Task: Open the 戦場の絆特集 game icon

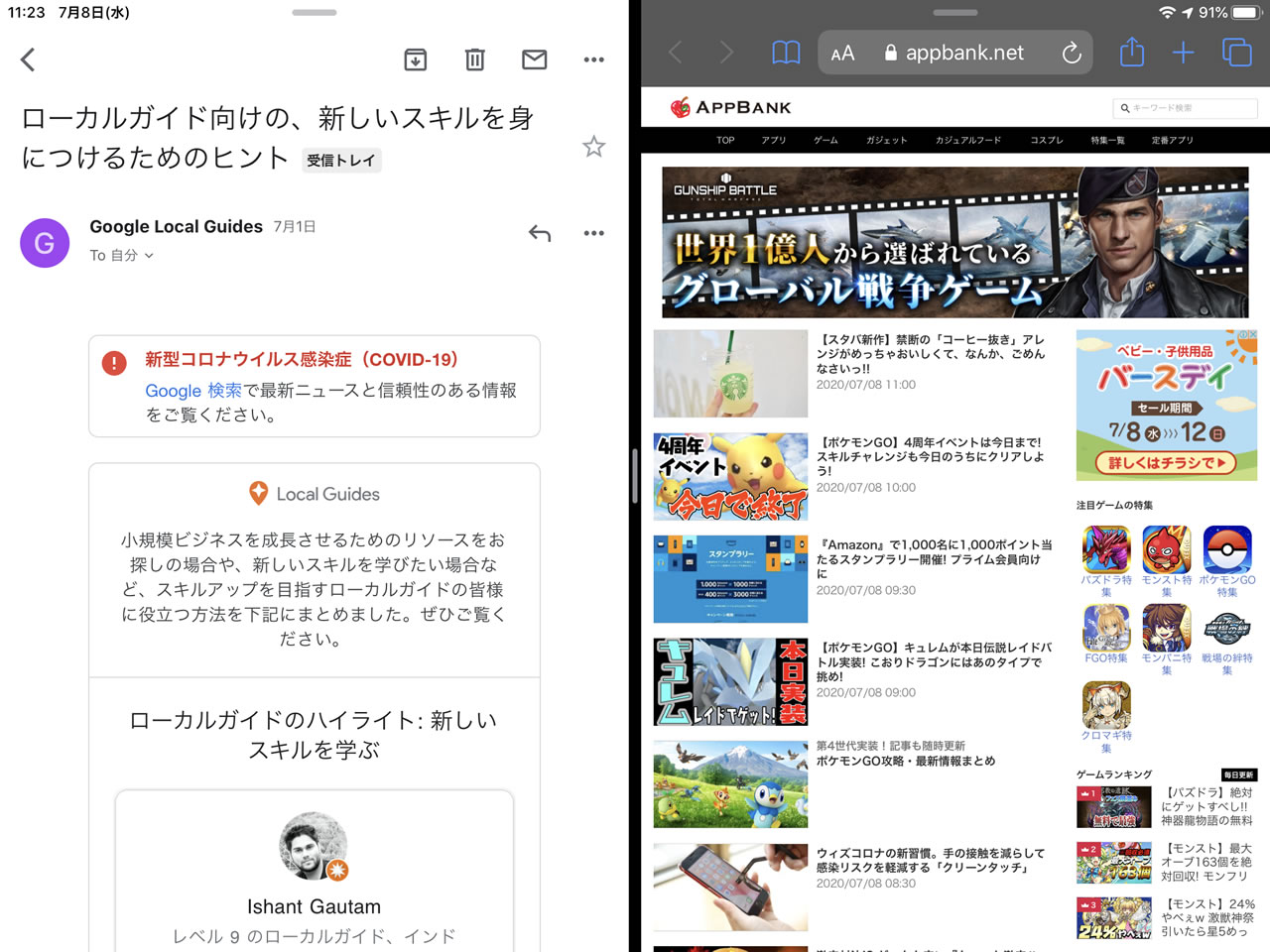Action: [1227, 627]
